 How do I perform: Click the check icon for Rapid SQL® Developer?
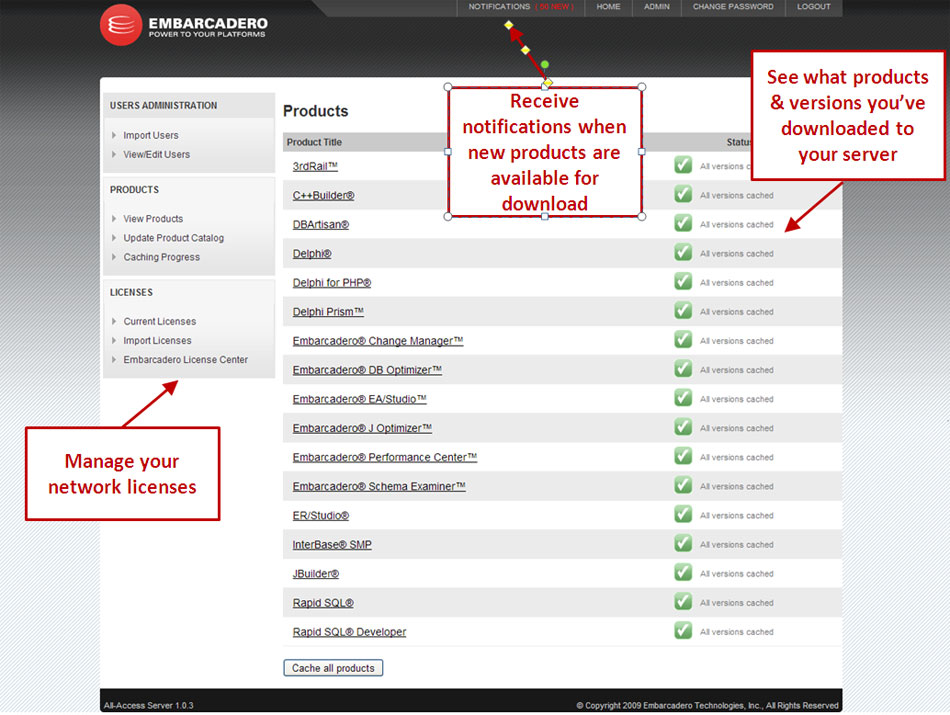[683, 630]
